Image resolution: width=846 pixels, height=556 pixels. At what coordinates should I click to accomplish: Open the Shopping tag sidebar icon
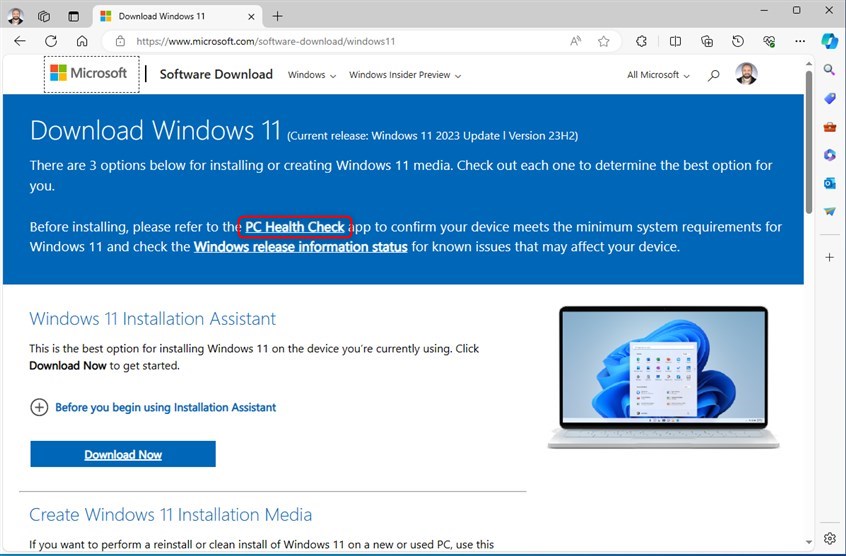[x=829, y=98]
